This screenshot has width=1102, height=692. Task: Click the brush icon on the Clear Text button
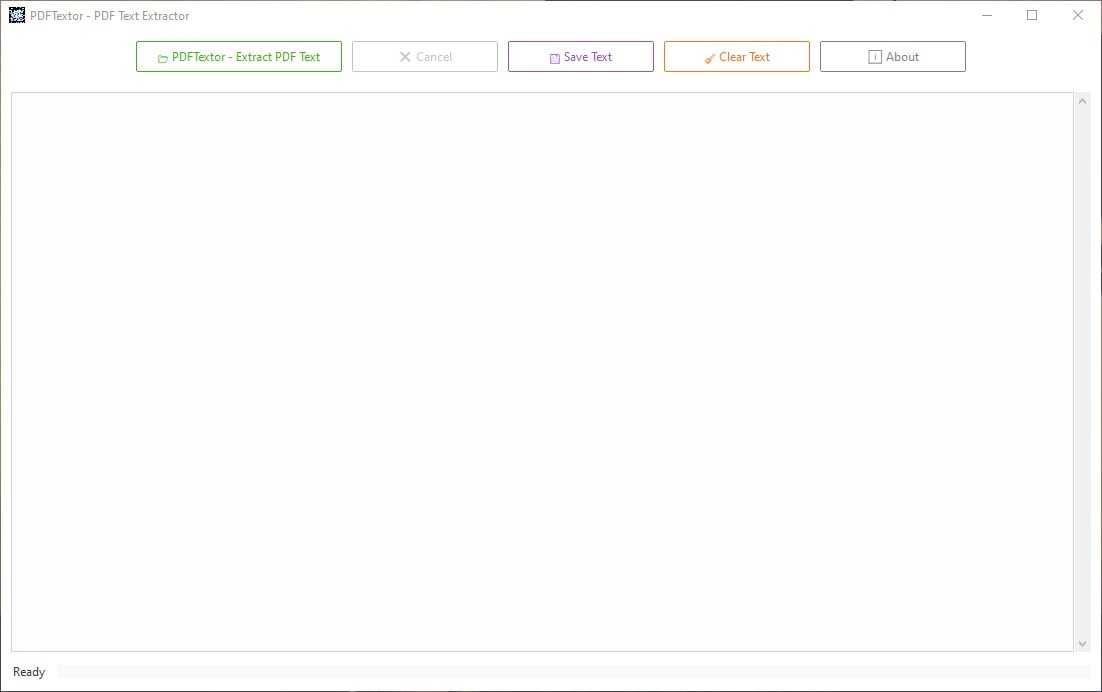[x=711, y=57]
